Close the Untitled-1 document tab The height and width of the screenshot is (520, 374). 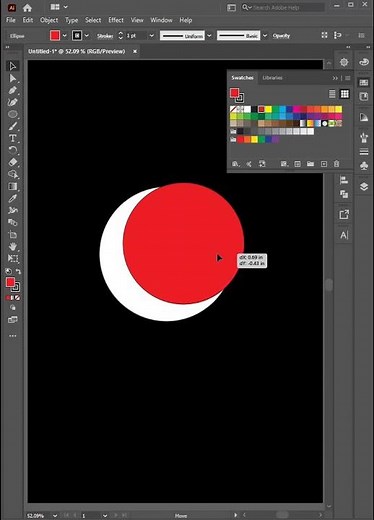[135, 51]
